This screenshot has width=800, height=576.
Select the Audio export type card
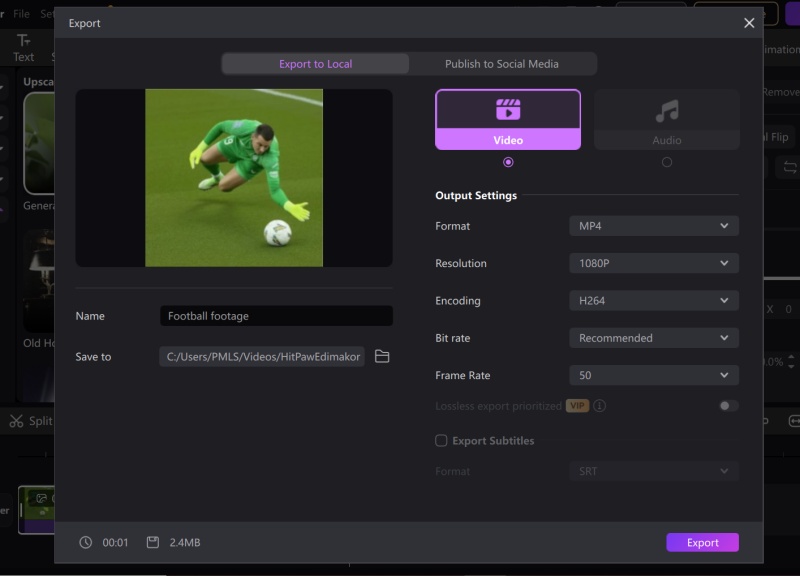click(666, 119)
